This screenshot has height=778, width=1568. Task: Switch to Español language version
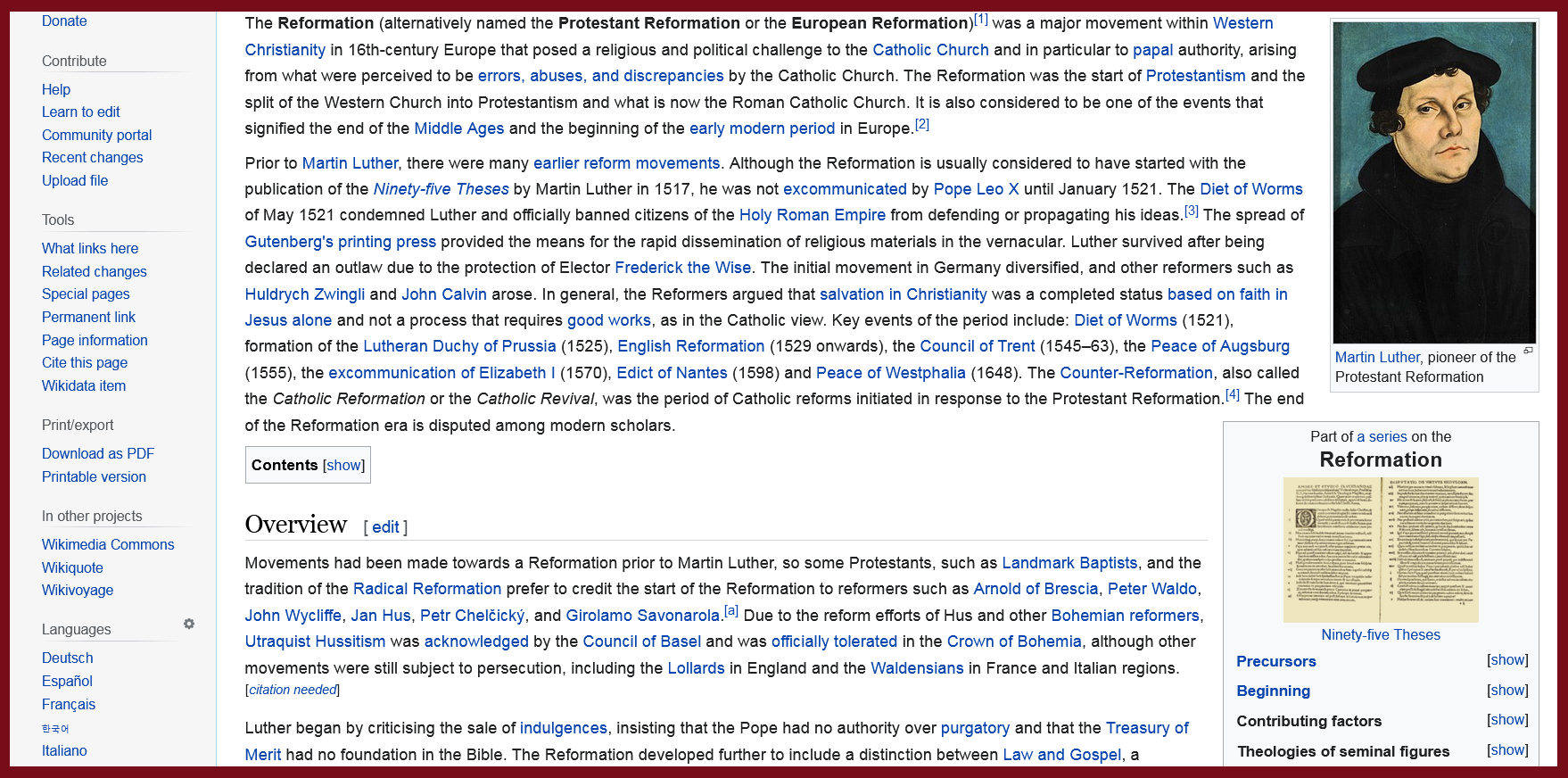(x=67, y=682)
